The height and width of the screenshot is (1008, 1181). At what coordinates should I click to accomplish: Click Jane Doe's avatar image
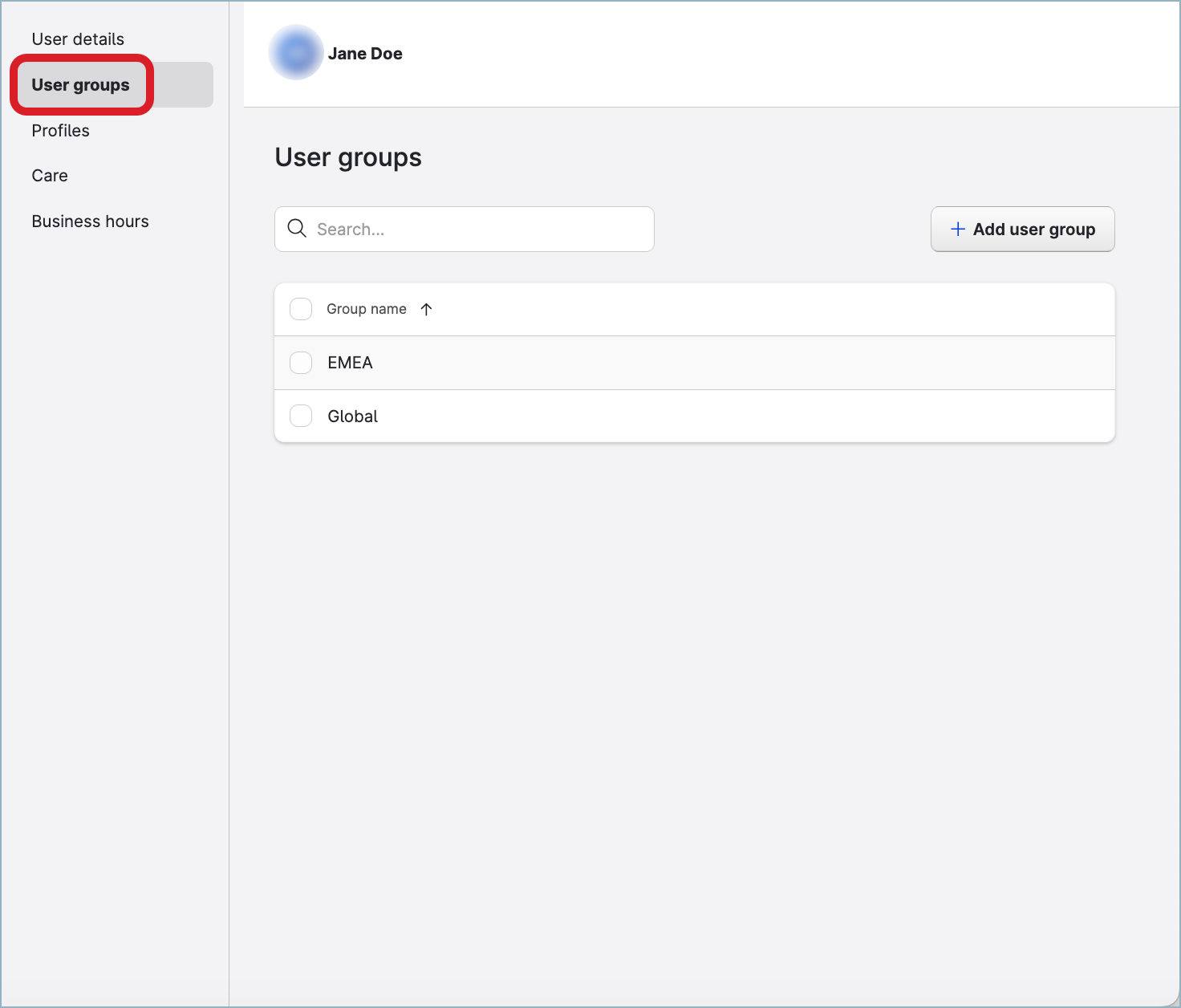[x=296, y=52]
